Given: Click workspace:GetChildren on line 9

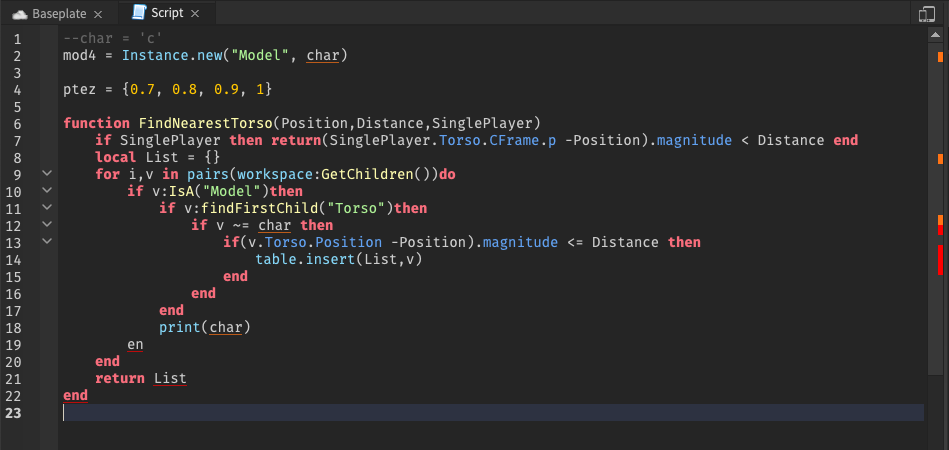Looking at the screenshot, I should (x=324, y=175).
